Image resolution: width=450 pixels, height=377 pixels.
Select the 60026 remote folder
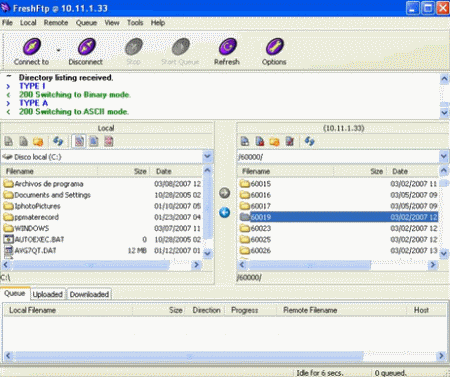tap(338, 250)
